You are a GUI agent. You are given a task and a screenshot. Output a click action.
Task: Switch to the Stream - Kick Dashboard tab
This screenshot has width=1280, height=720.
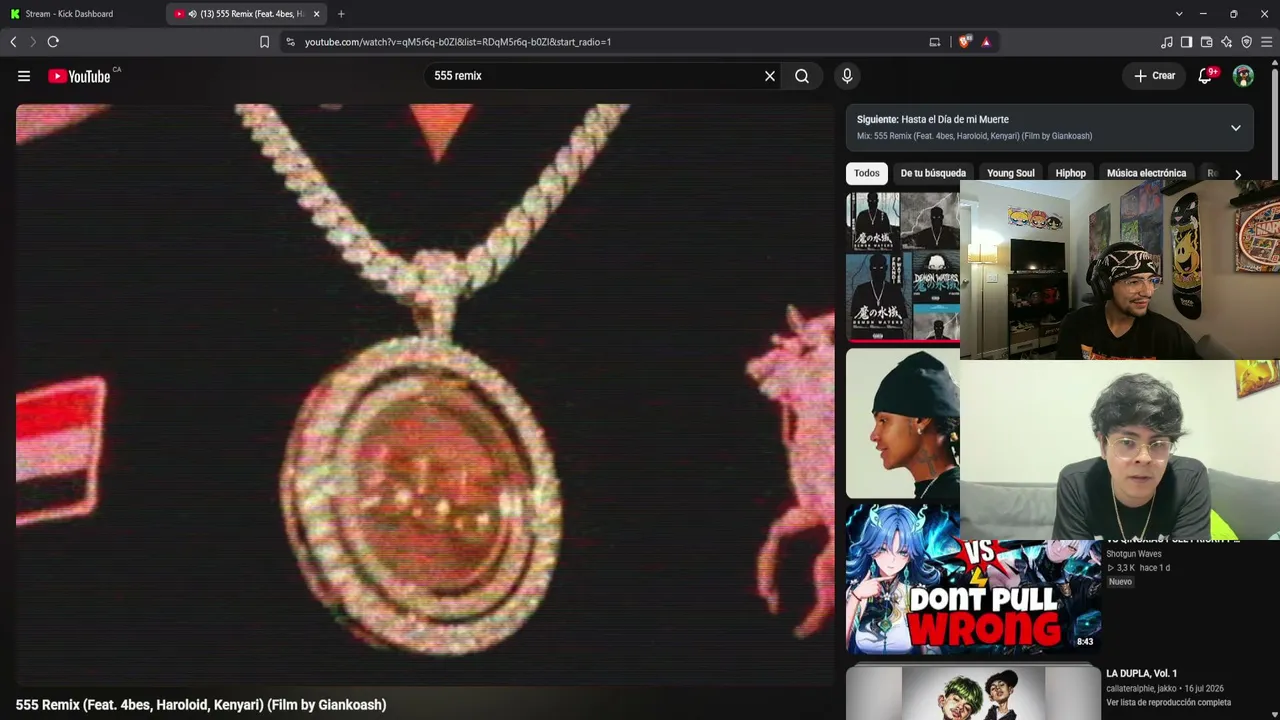coord(82,14)
